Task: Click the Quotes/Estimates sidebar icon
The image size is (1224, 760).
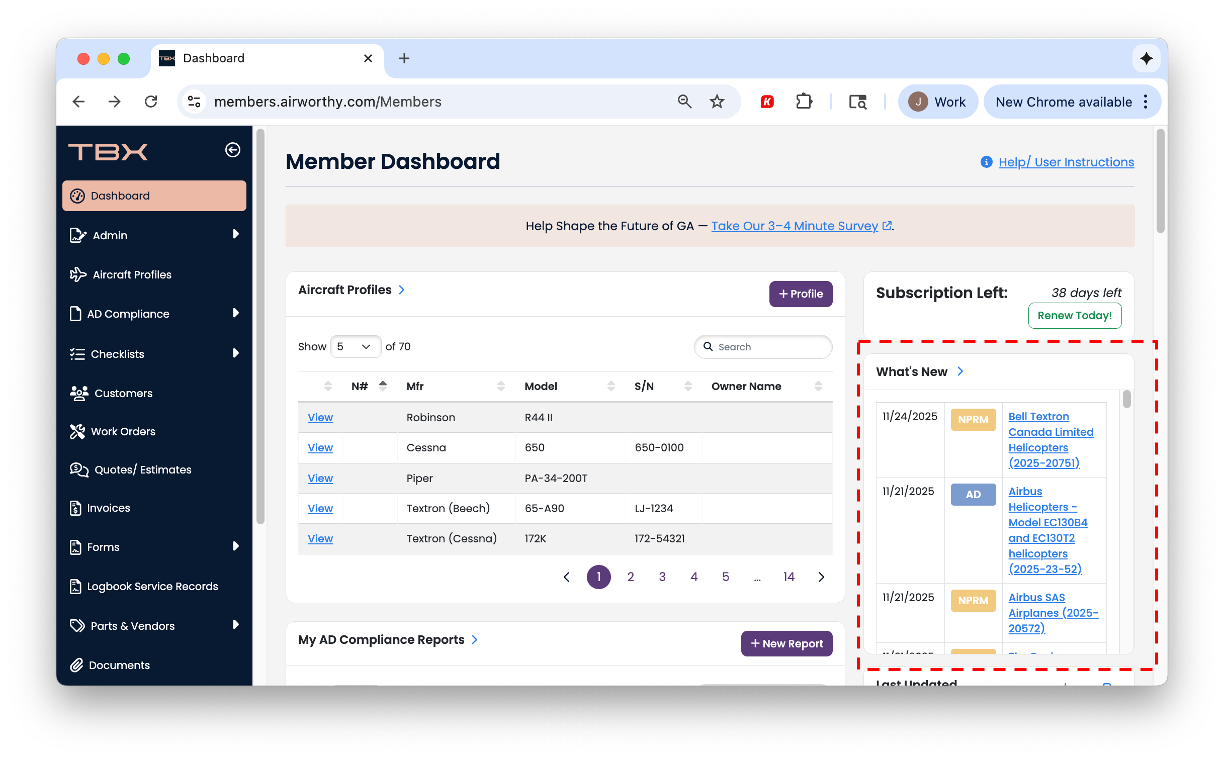Action: [x=79, y=470]
